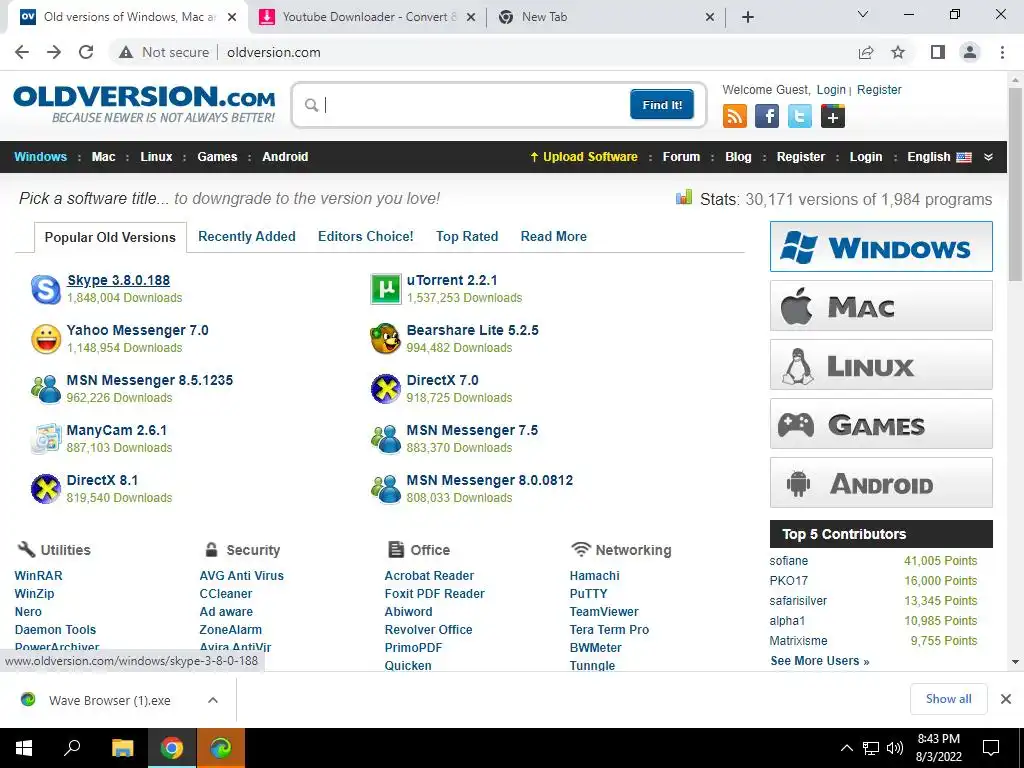
Task: Click the MSN Messenger 8.0.0812 icon
Action: click(386, 489)
